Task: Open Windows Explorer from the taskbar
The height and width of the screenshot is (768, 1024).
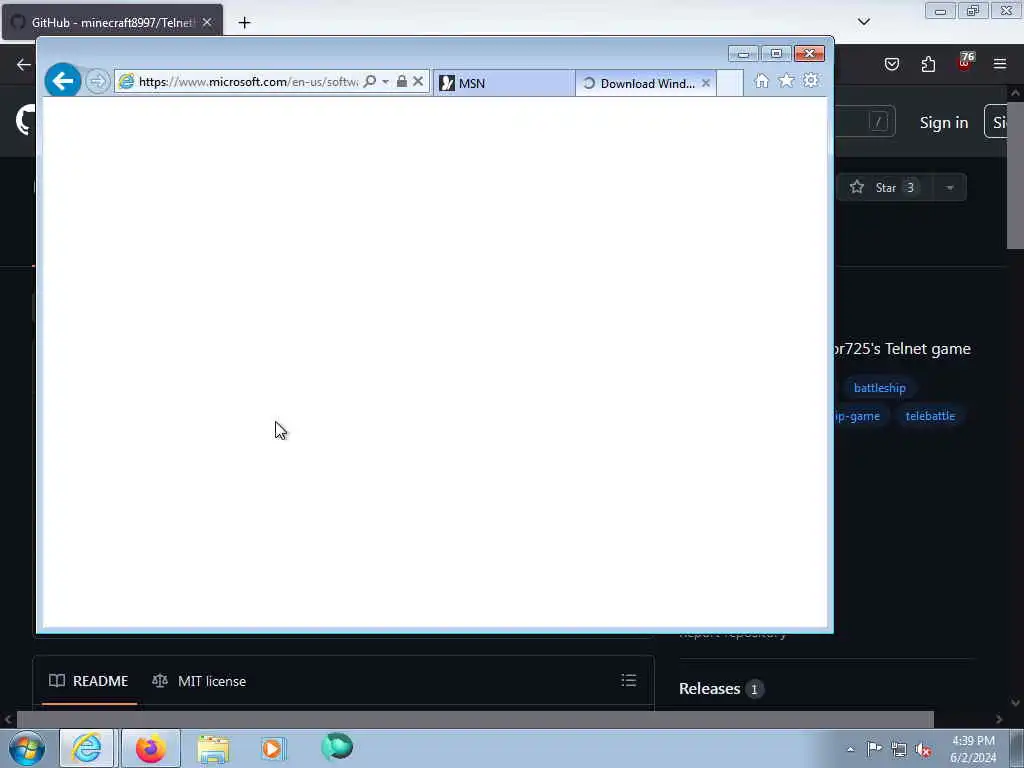Action: (213, 748)
